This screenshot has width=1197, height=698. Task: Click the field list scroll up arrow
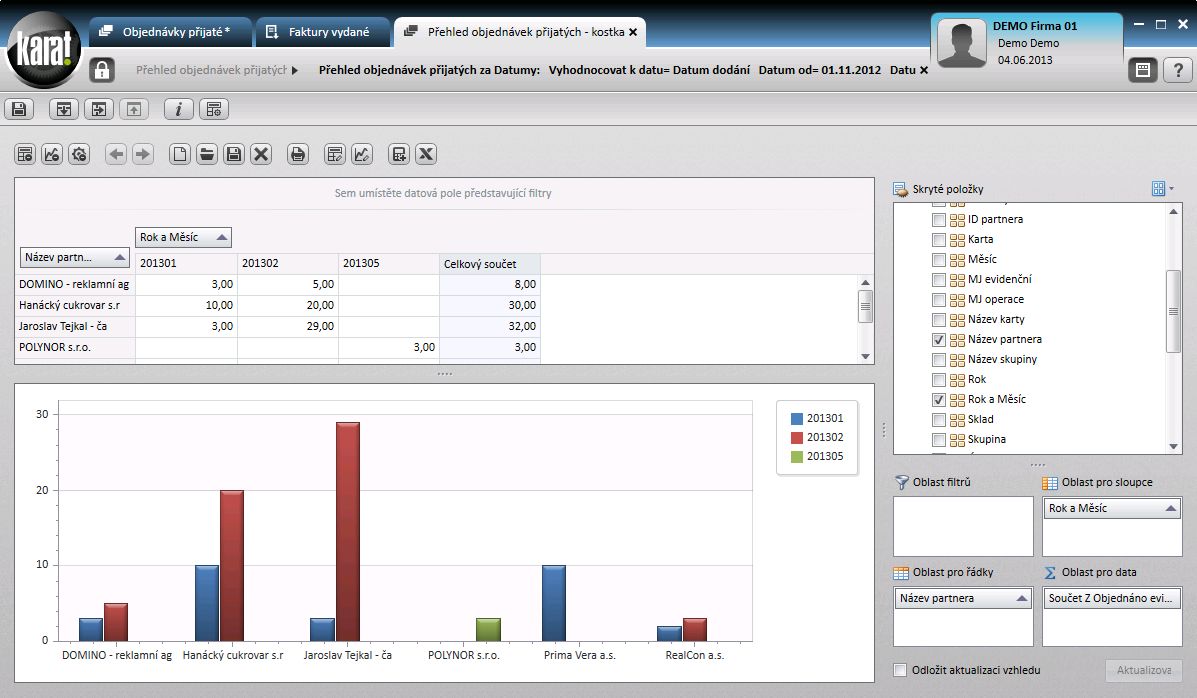[1173, 212]
